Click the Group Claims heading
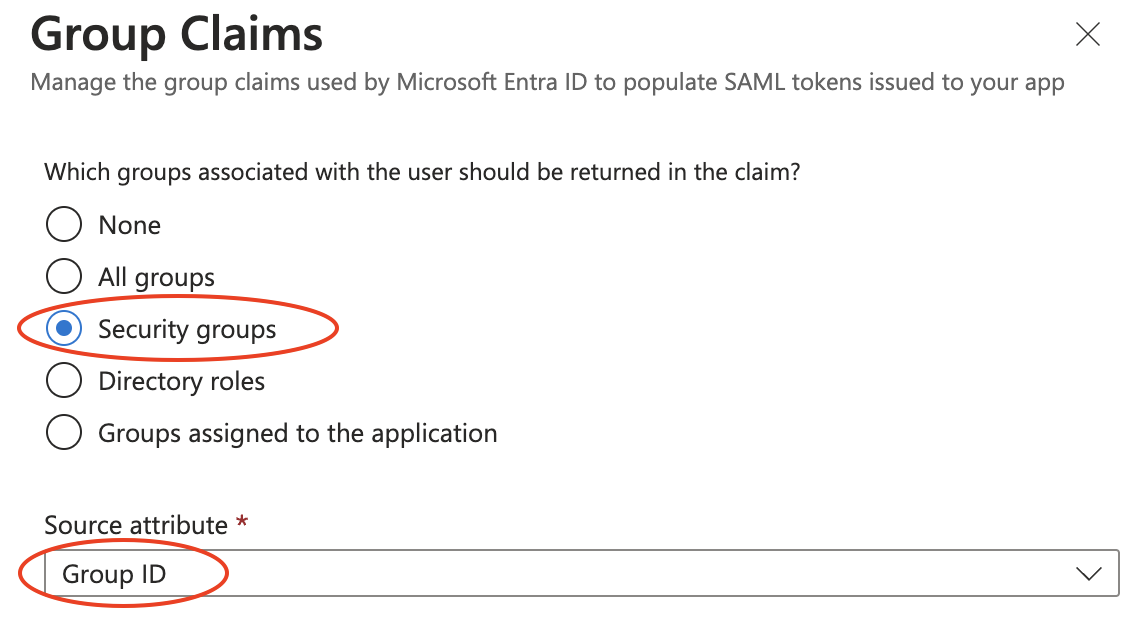 point(177,35)
